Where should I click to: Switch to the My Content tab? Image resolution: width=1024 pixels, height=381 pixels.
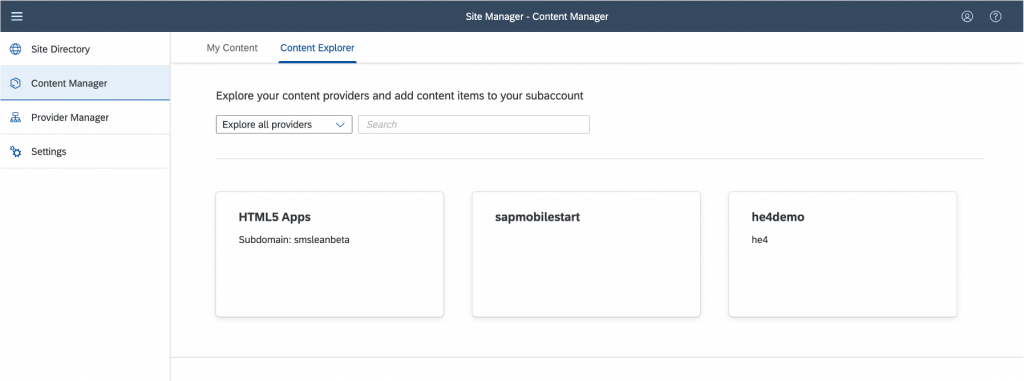pyautogui.click(x=232, y=48)
